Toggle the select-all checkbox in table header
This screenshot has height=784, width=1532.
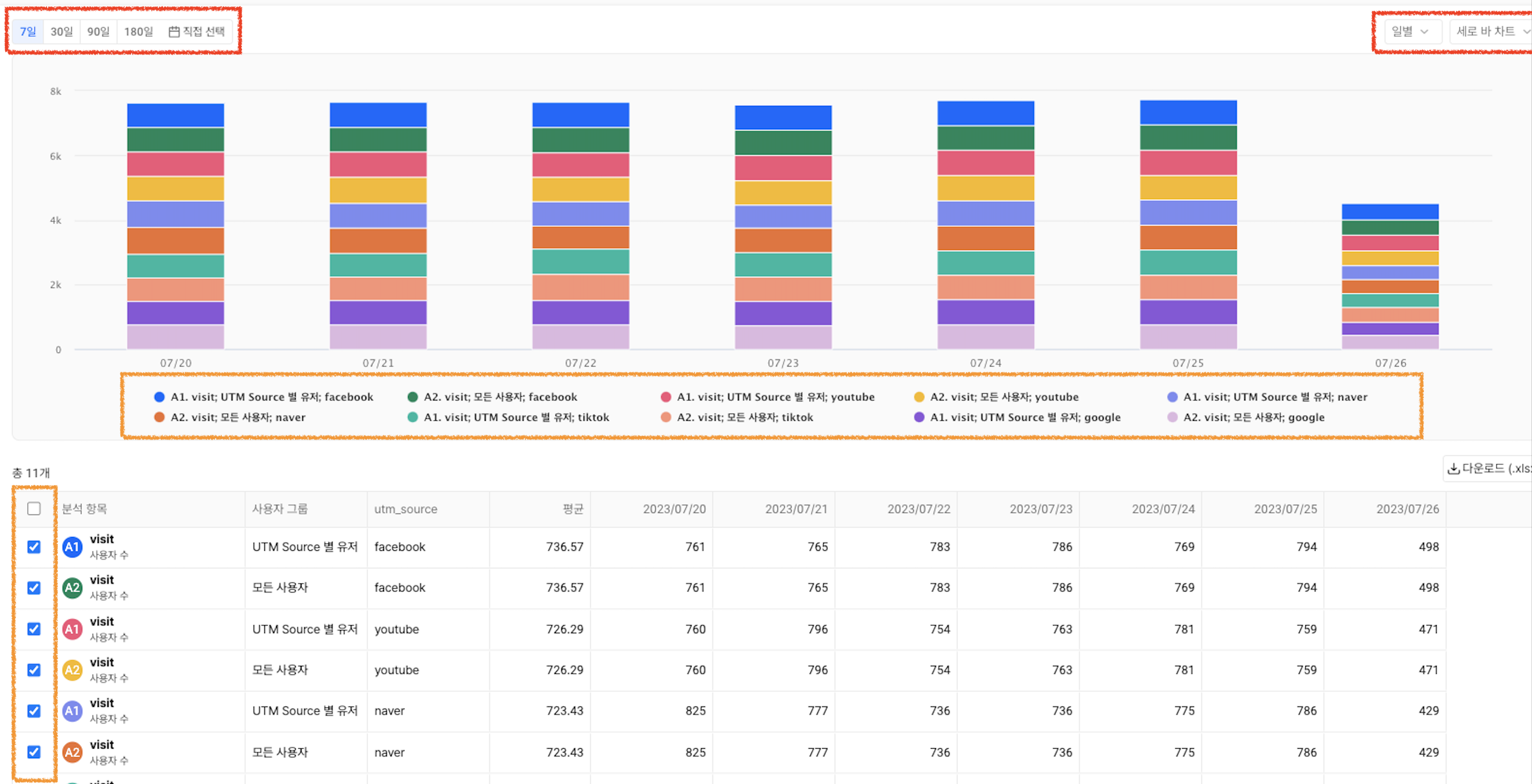[34, 509]
